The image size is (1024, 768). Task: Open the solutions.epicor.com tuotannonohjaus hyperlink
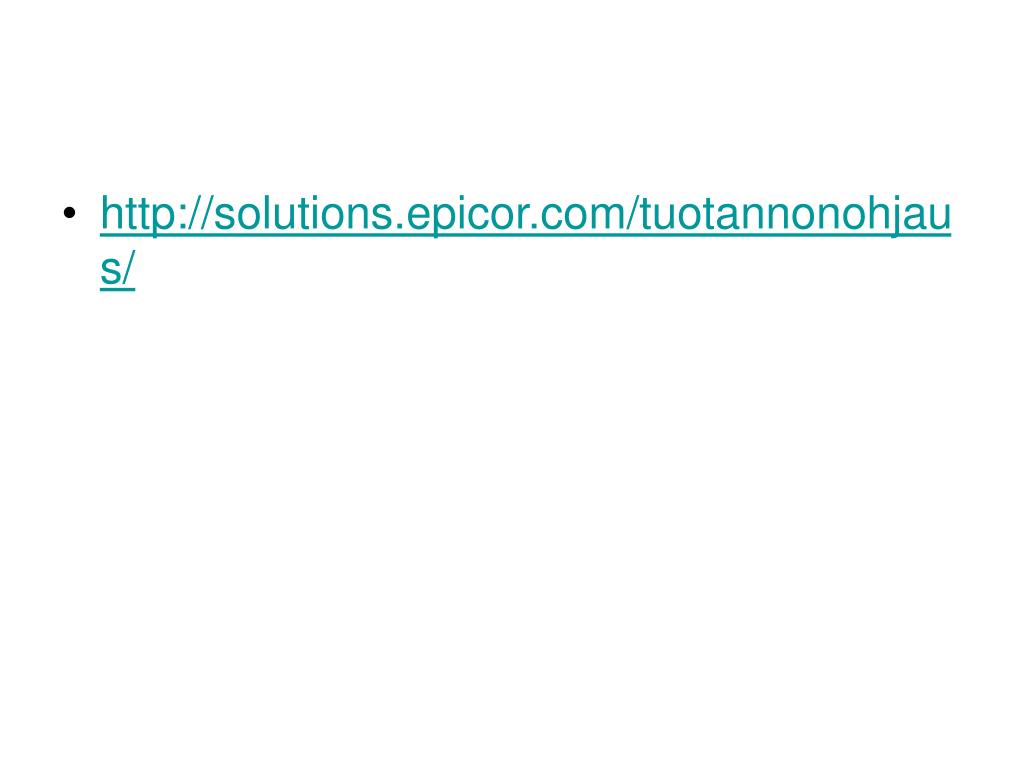click(x=525, y=214)
